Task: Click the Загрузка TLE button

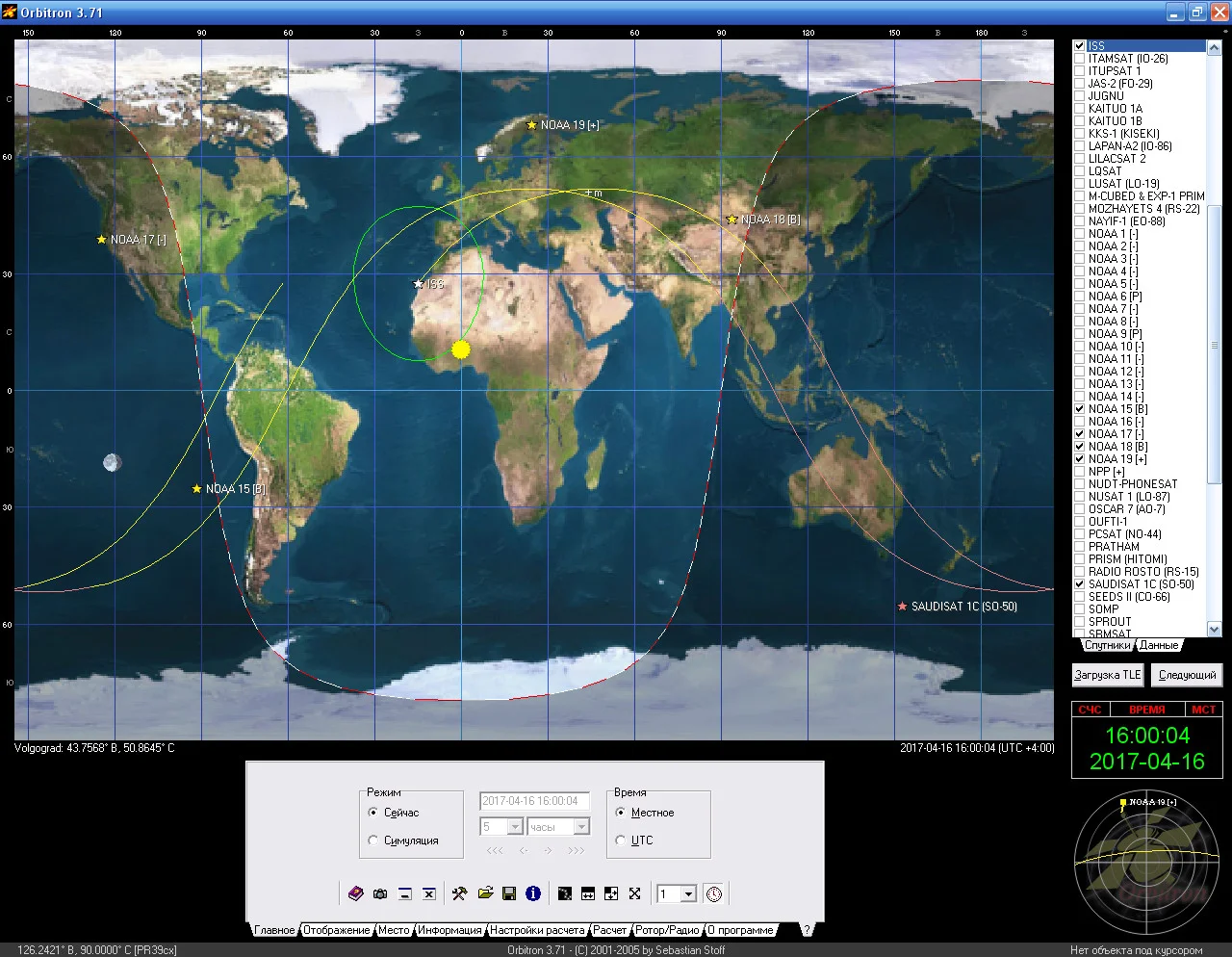Action: 1107,675
